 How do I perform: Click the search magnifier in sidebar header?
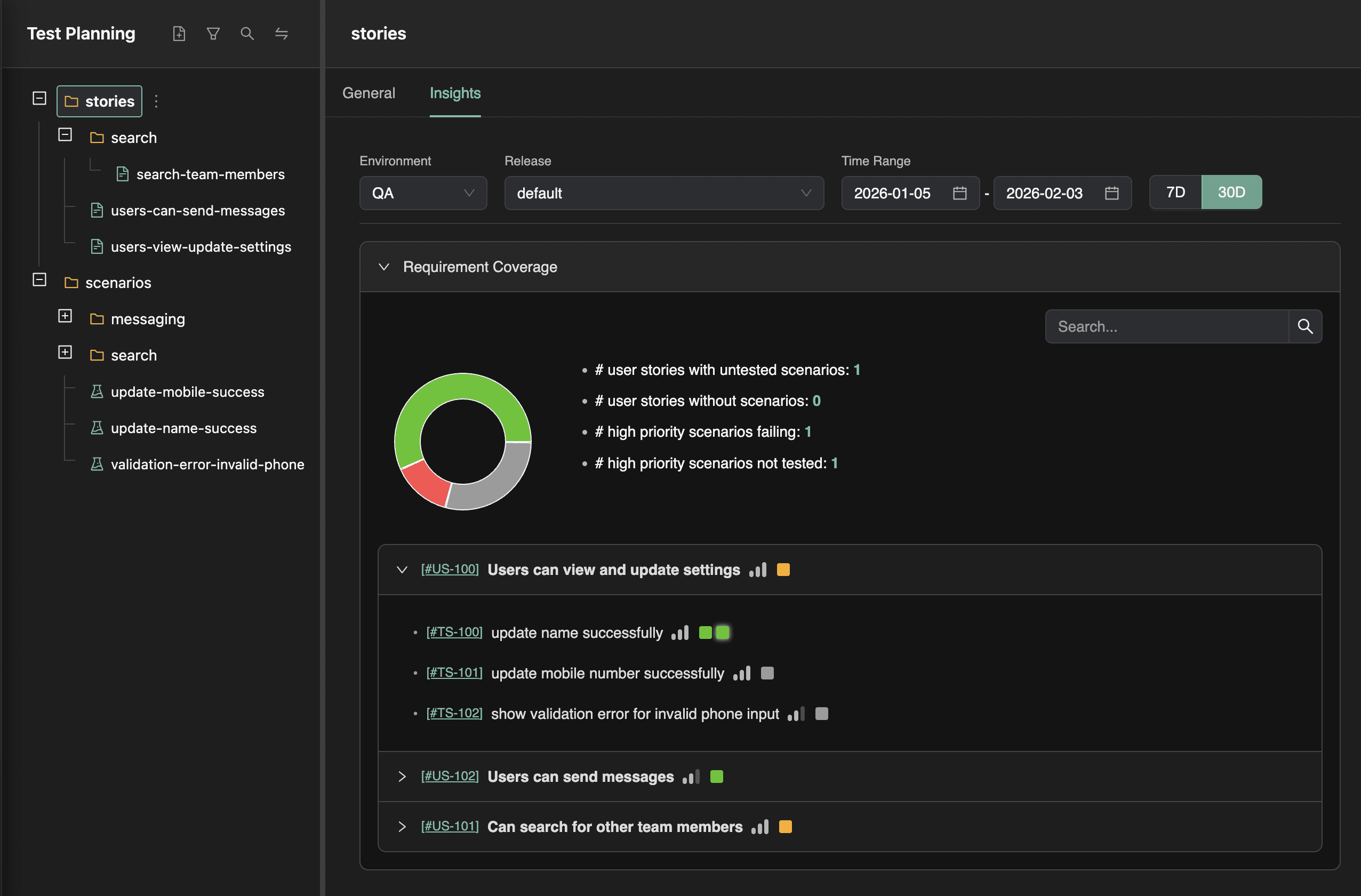(x=247, y=34)
